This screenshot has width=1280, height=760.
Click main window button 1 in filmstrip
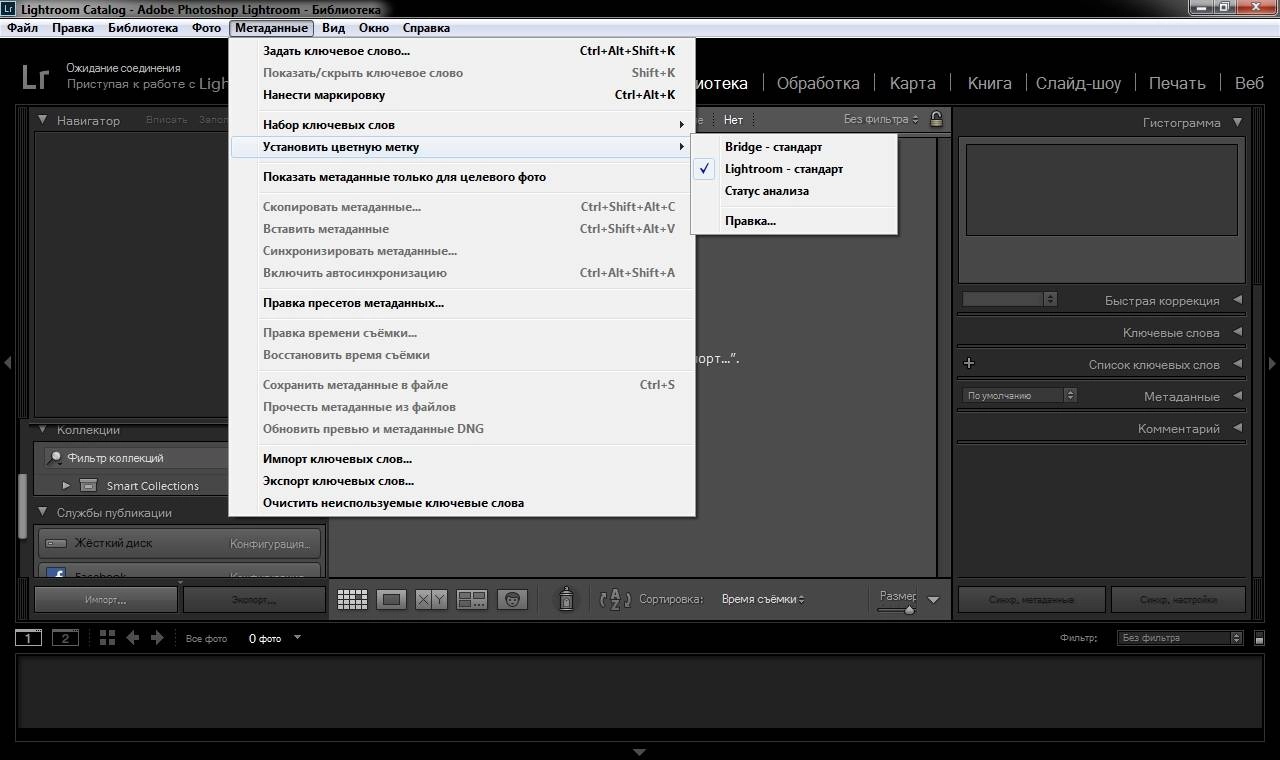point(29,638)
